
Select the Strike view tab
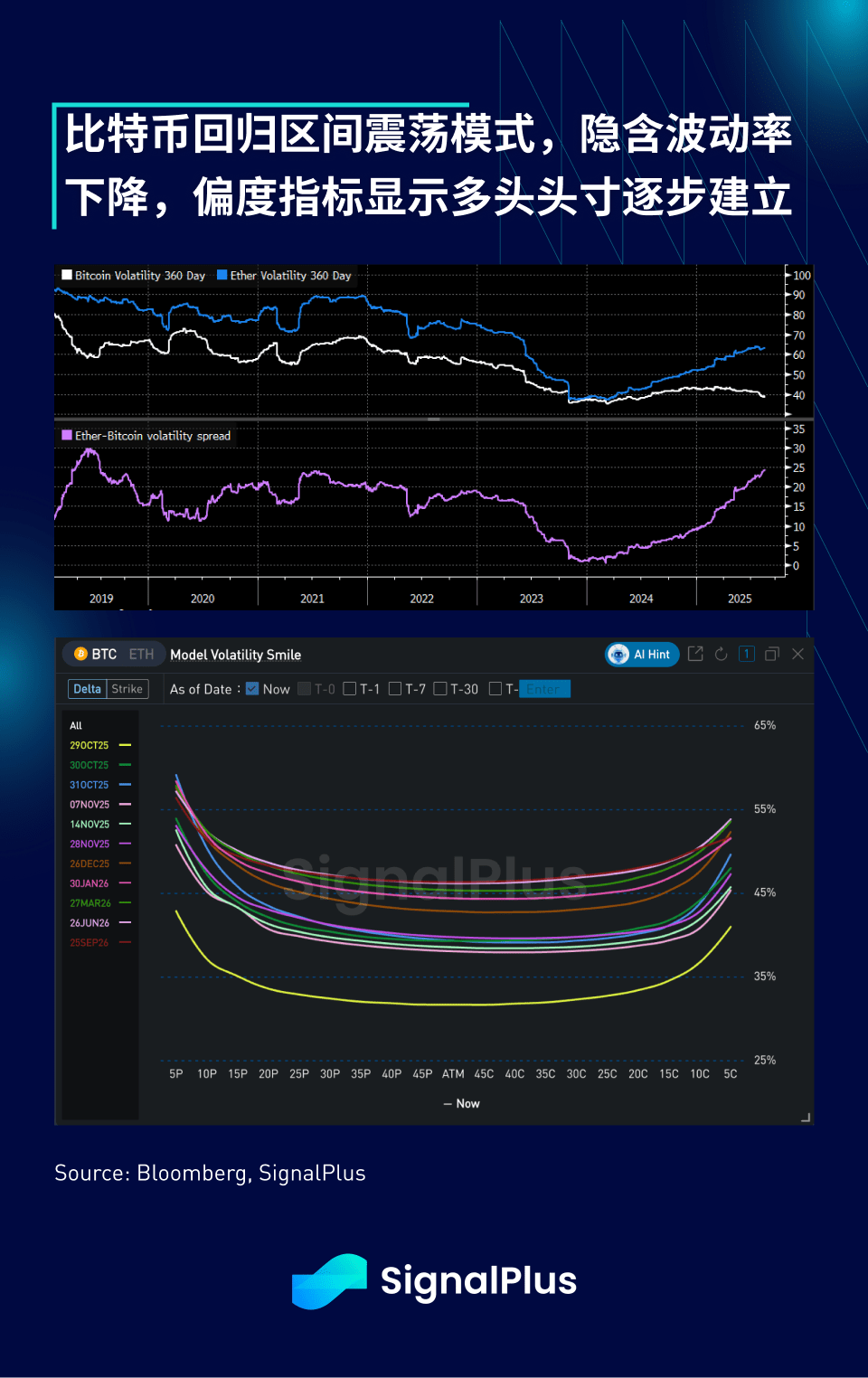127,689
